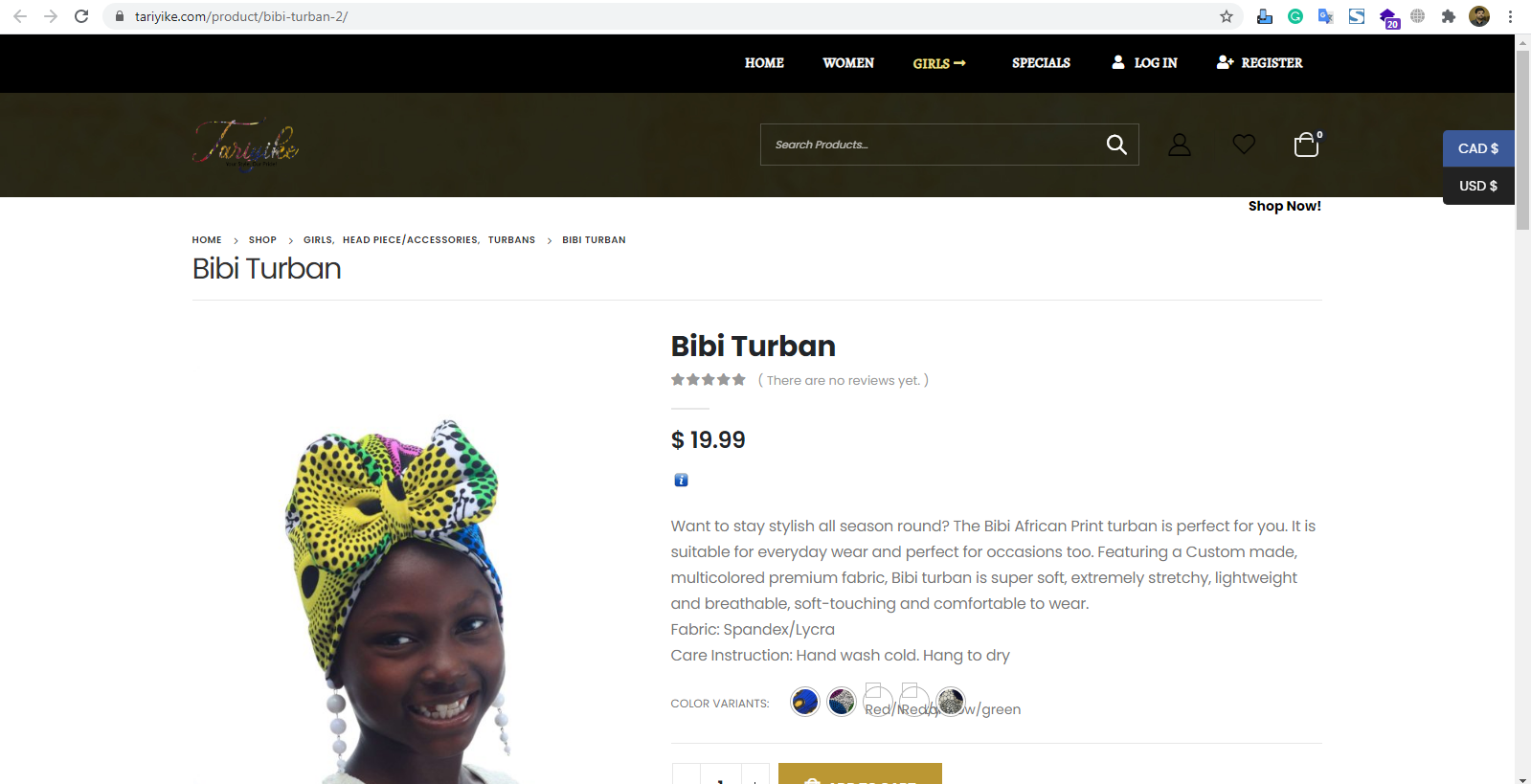Image resolution: width=1531 pixels, height=784 pixels.
Task: Select the black and white circles variant
Action: (x=951, y=702)
